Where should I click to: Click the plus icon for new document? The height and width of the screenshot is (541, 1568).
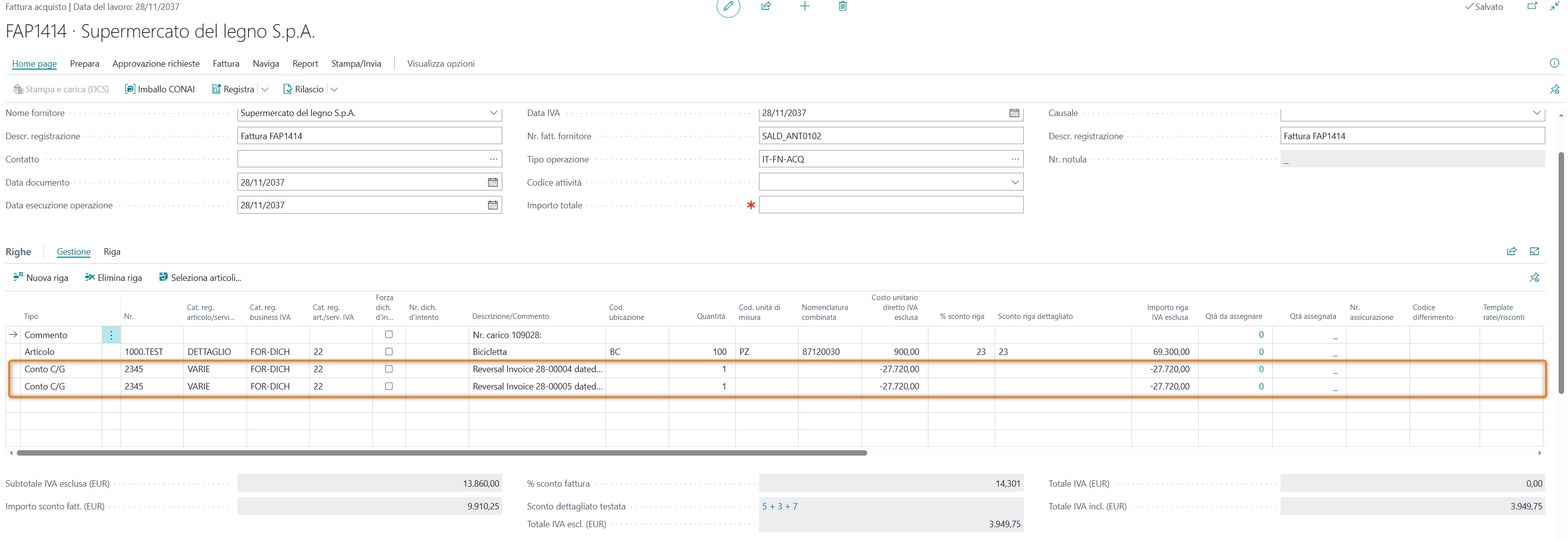[x=804, y=6]
